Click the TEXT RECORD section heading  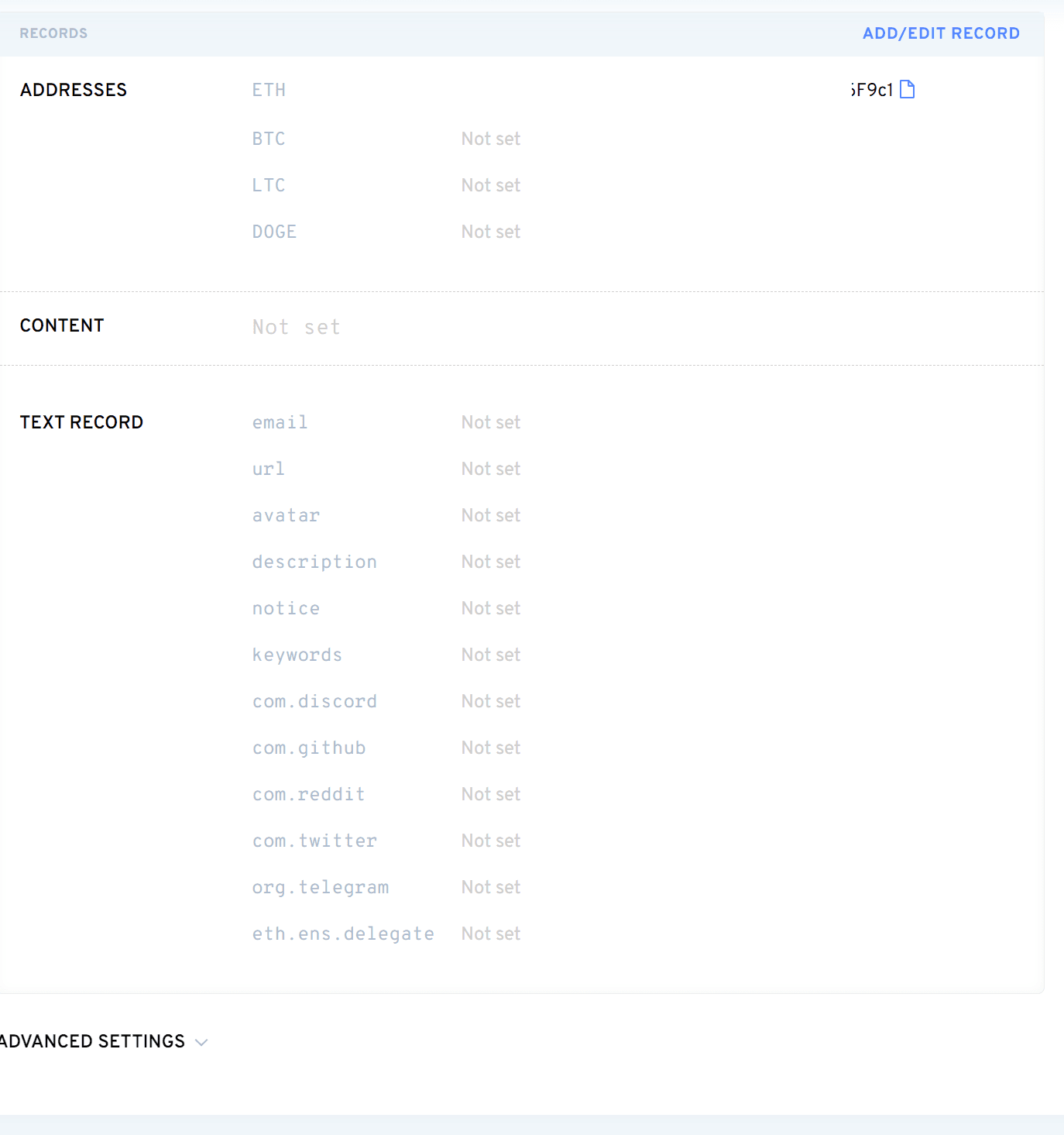[81, 422]
